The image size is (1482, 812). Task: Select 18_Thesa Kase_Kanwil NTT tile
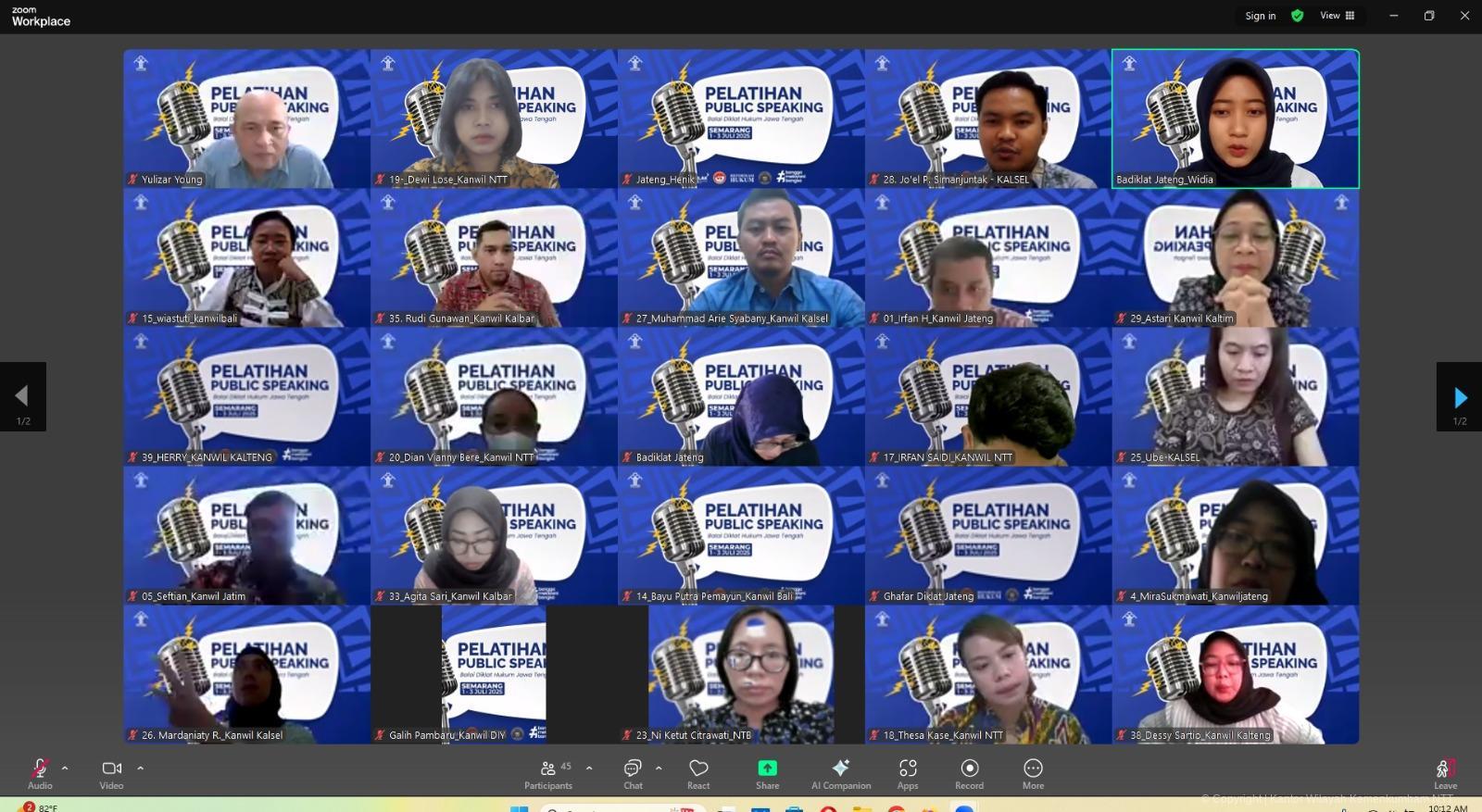(988, 674)
